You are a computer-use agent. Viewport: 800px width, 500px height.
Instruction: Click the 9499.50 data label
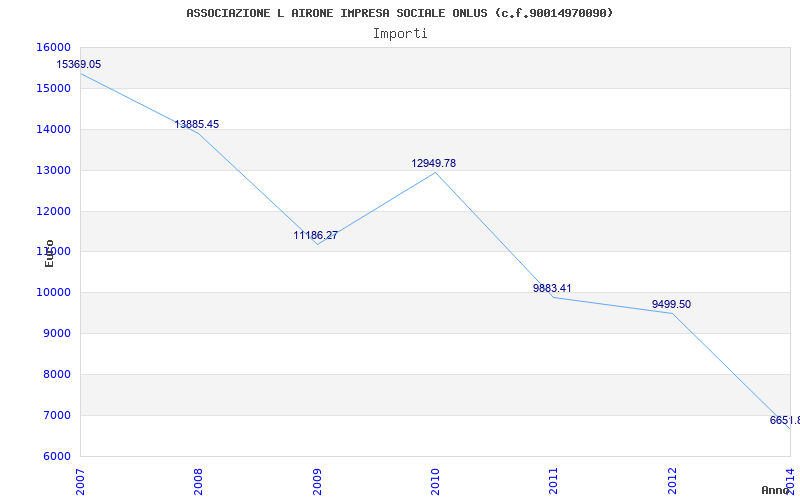click(671, 305)
